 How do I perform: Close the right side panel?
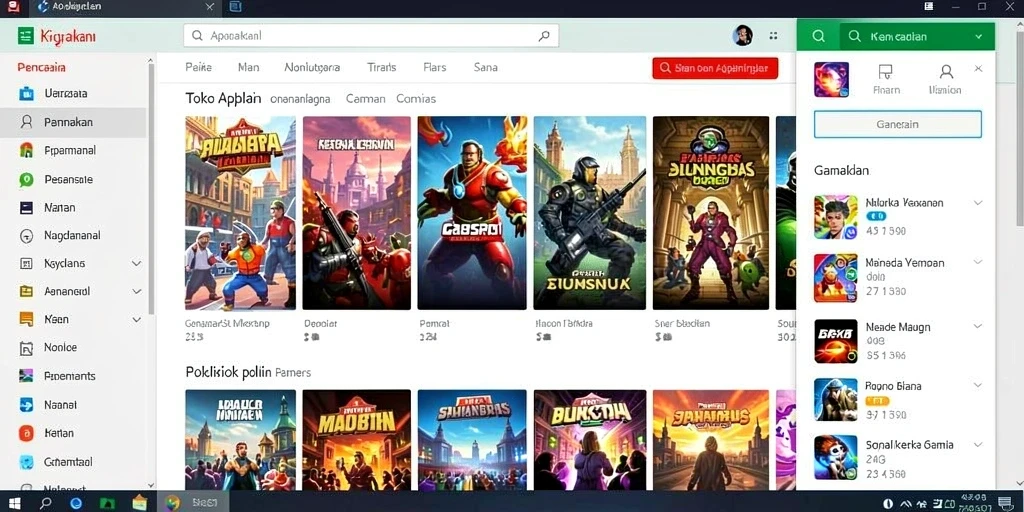click(x=978, y=69)
